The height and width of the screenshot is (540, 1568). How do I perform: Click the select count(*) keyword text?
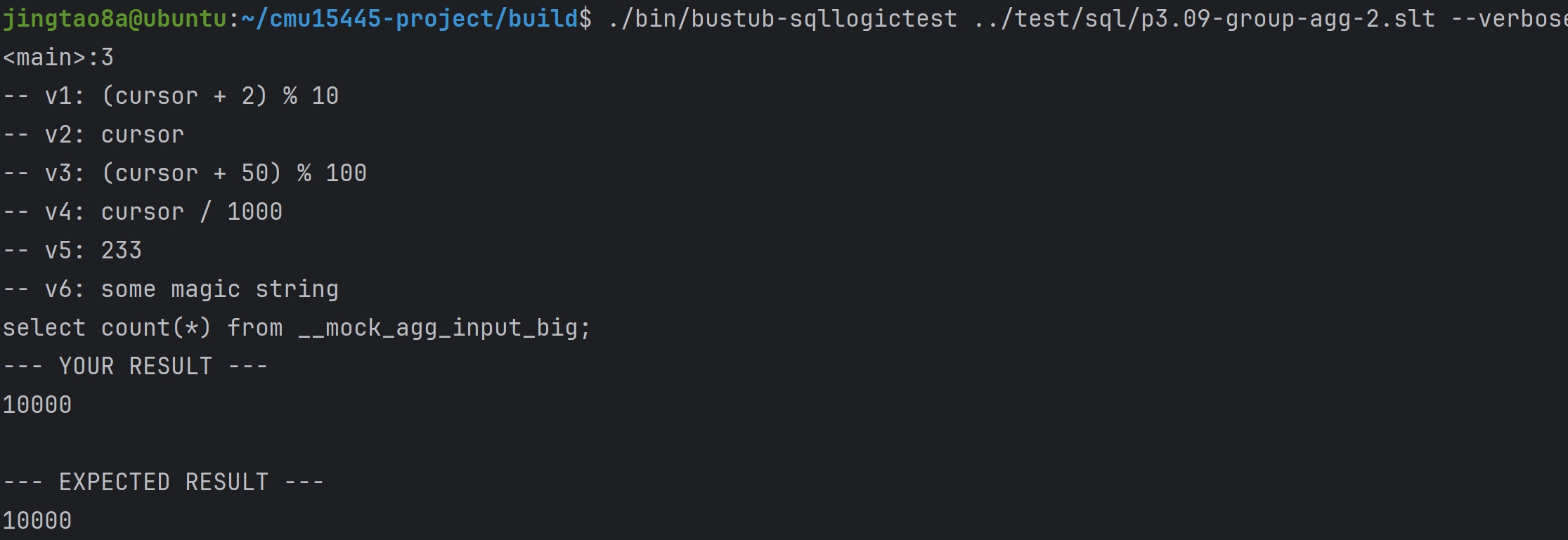point(107,328)
